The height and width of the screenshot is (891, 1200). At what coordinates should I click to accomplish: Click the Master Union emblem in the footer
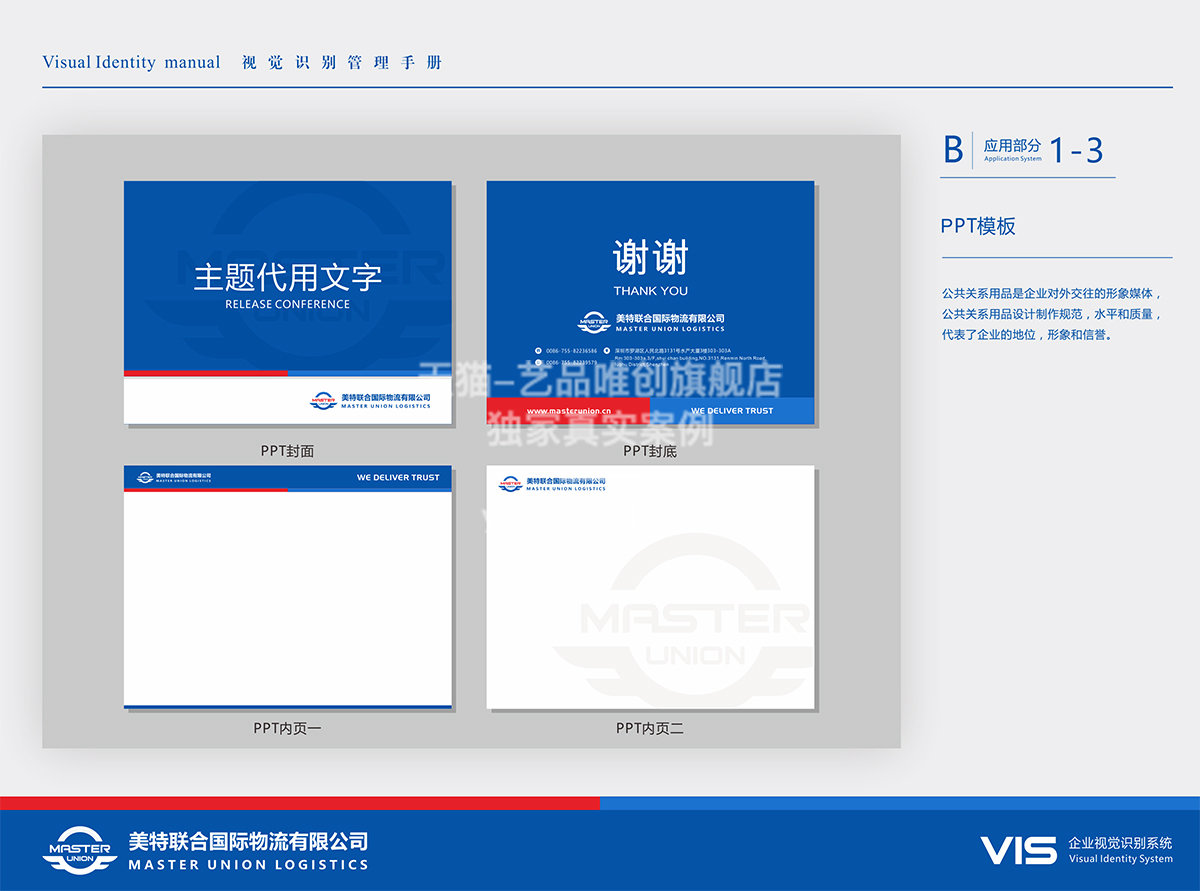click(x=80, y=850)
